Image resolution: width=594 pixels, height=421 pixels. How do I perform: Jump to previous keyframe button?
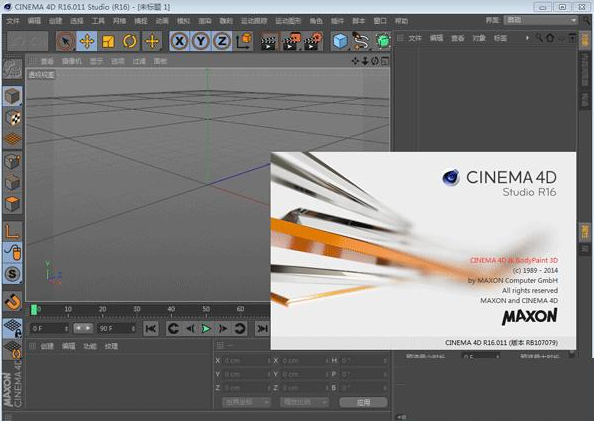coord(173,329)
